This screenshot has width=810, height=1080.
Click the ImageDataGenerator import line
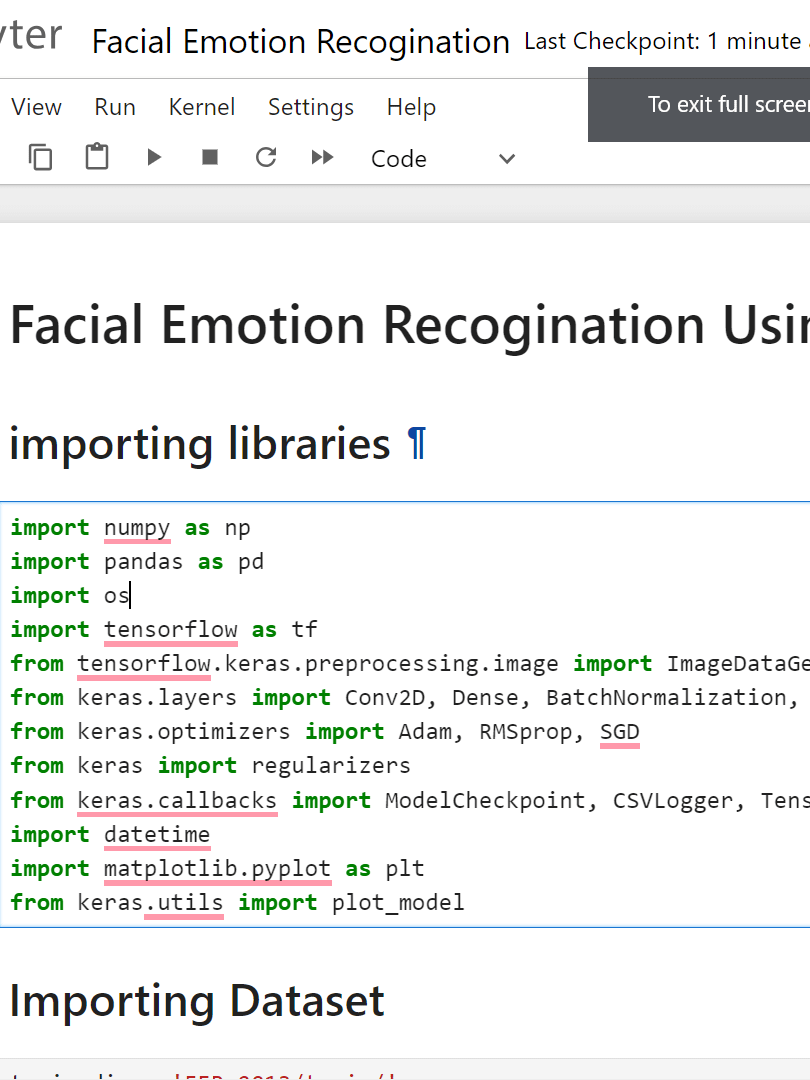pyautogui.click(x=410, y=663)
